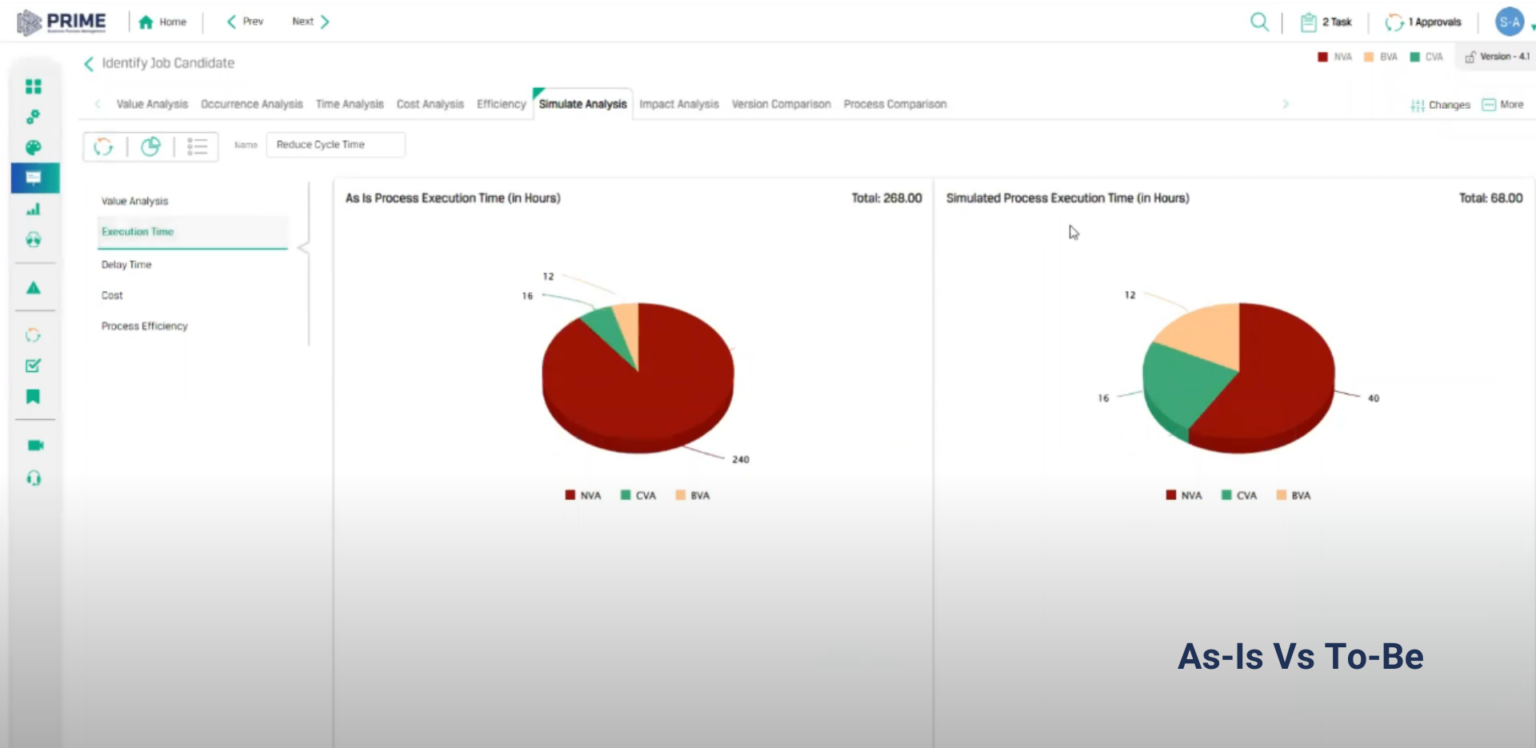Click the warning triangle sidebar icon
This screenshot has width=1536, height=748.
pyautogui.click(x=33, y=288)
